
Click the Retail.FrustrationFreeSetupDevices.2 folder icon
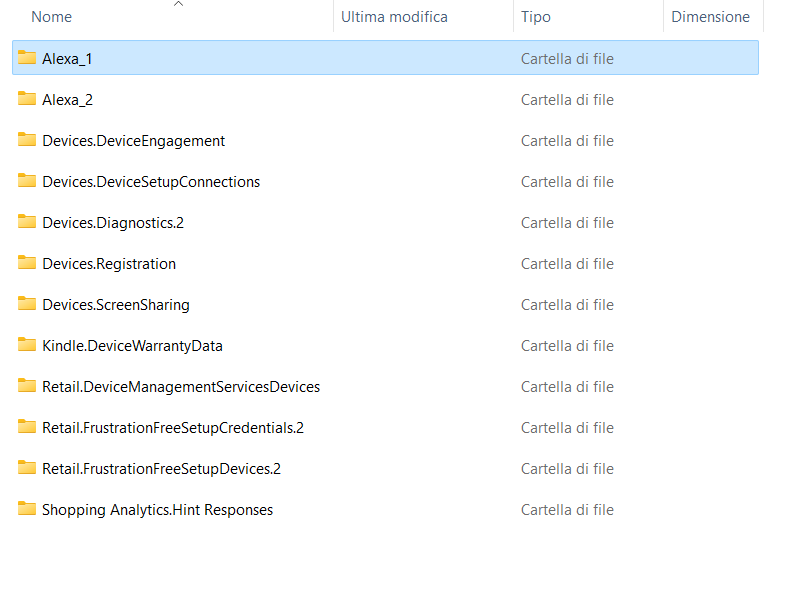(x=27, y=467)
